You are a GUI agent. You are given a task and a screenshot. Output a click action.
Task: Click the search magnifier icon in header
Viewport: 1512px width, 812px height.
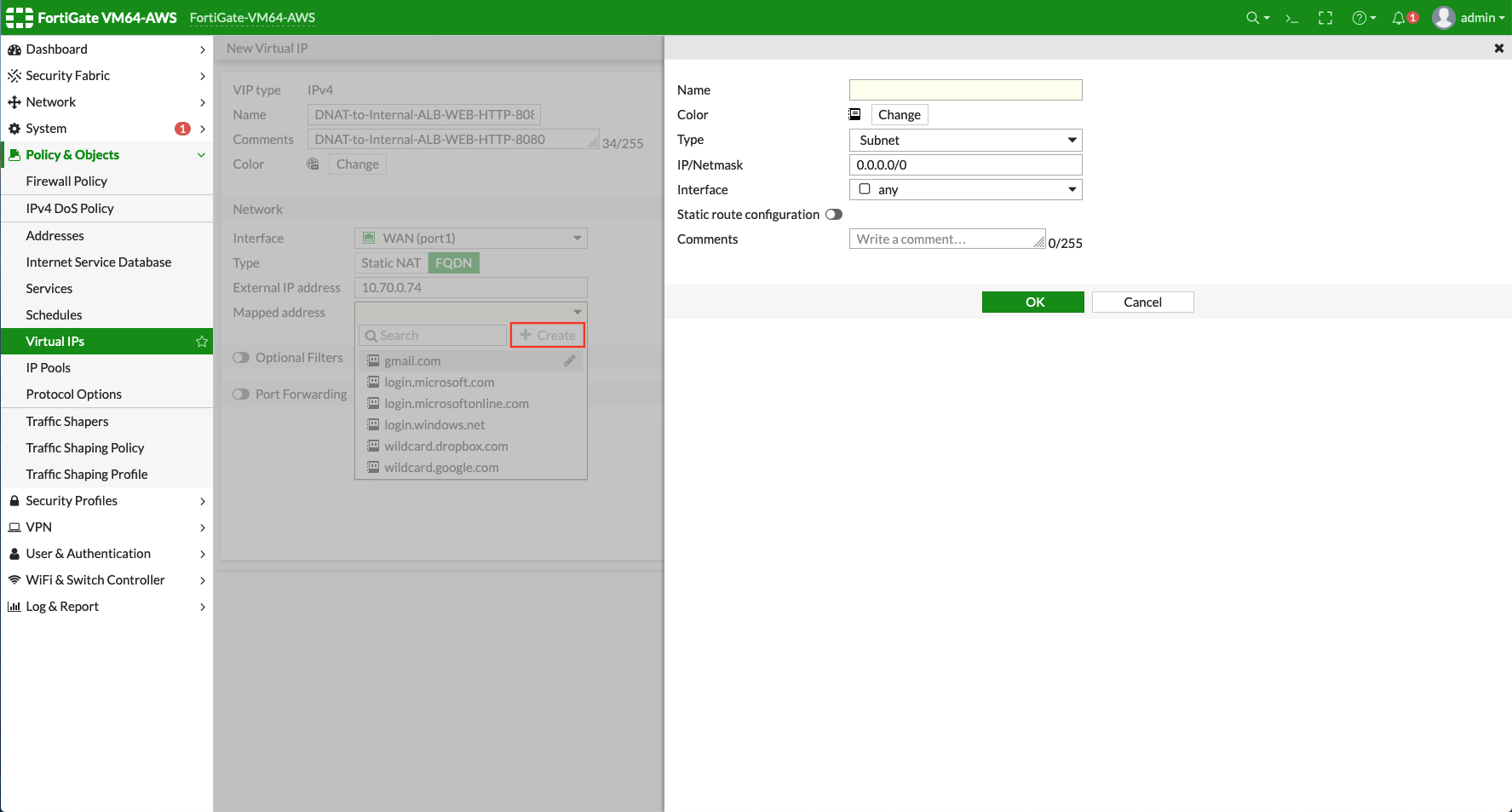(1252, 18)
